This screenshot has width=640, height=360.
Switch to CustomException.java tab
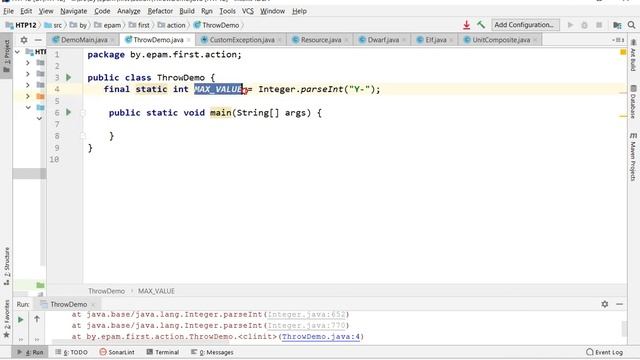point(242,40)
